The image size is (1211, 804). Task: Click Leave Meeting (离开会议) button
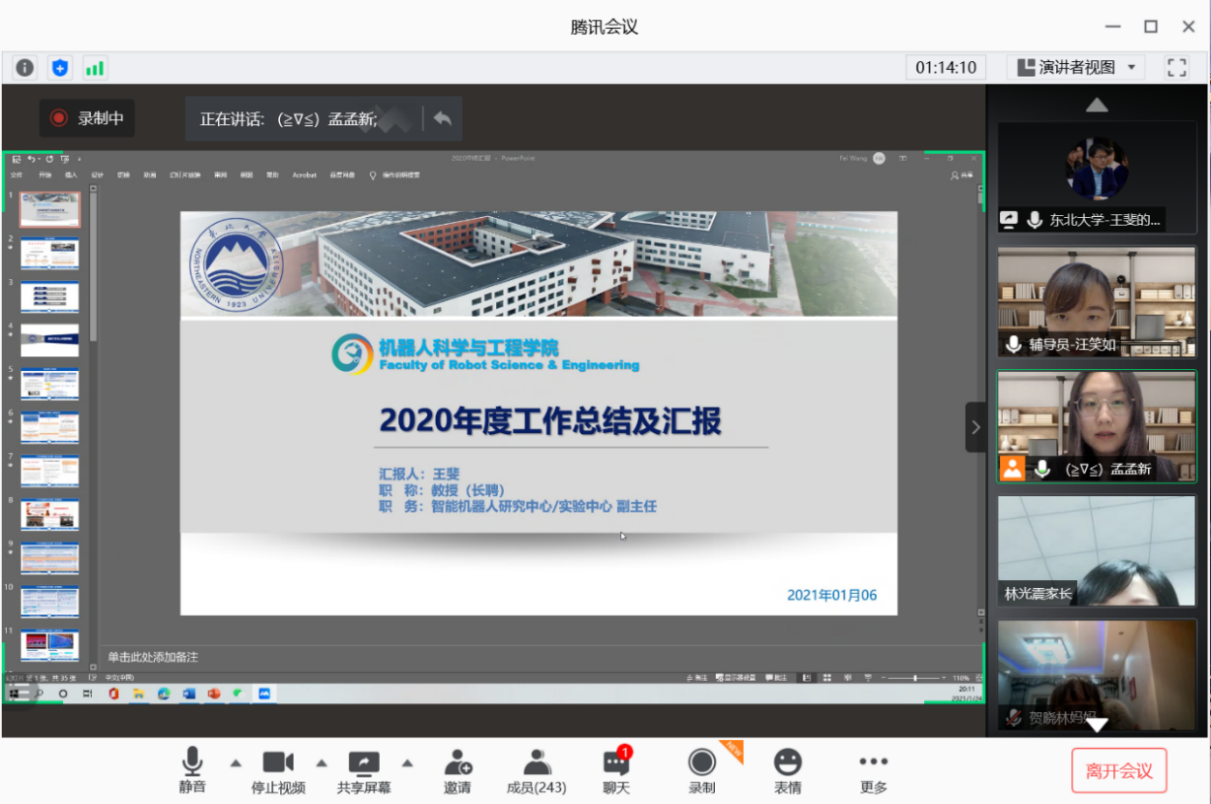pyautogui.click(x=1119, y=771)
